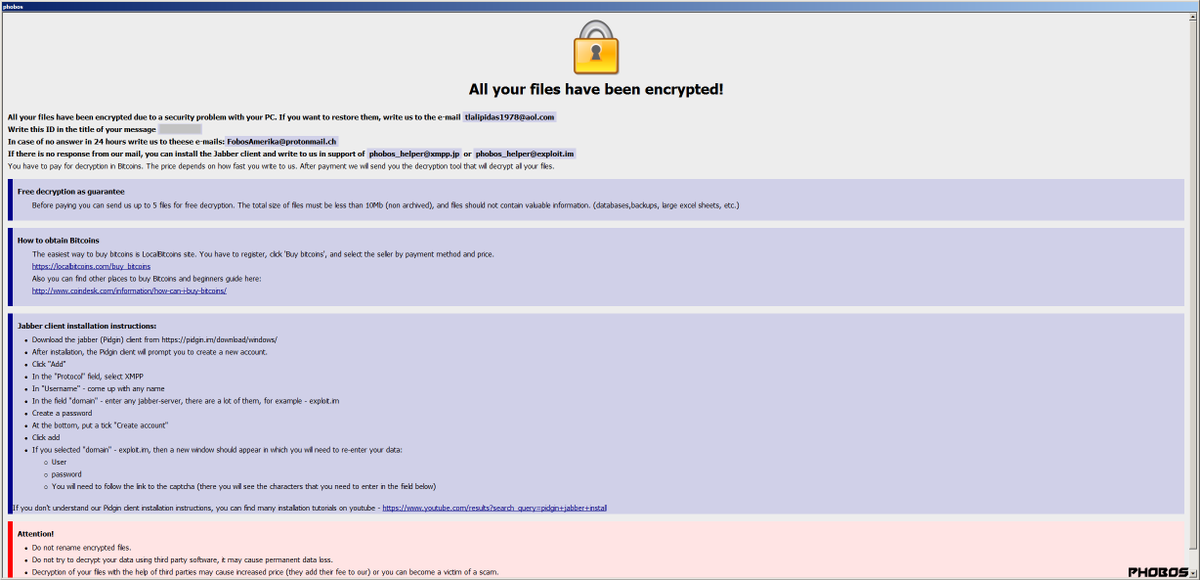Click the 'Free decryption as guarantee' heading
Image resolution: width=1200 pixels, height=580 pixels.
click(x=71, y=191)
